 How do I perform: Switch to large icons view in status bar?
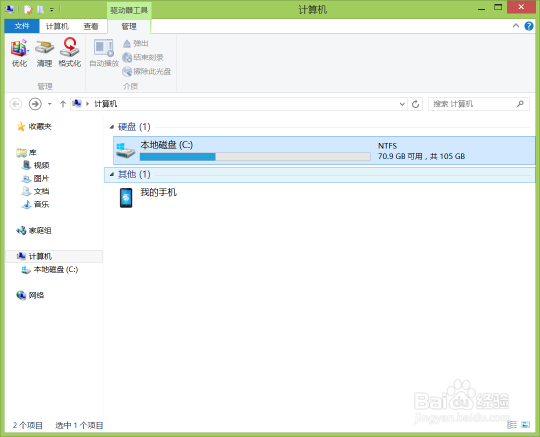click(x=526, y=425)
